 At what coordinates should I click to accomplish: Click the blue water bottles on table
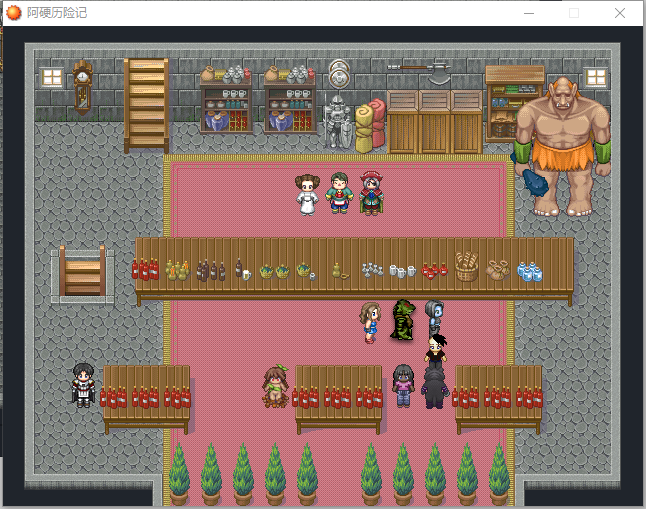pyautogui.click(x=530, y=271)
